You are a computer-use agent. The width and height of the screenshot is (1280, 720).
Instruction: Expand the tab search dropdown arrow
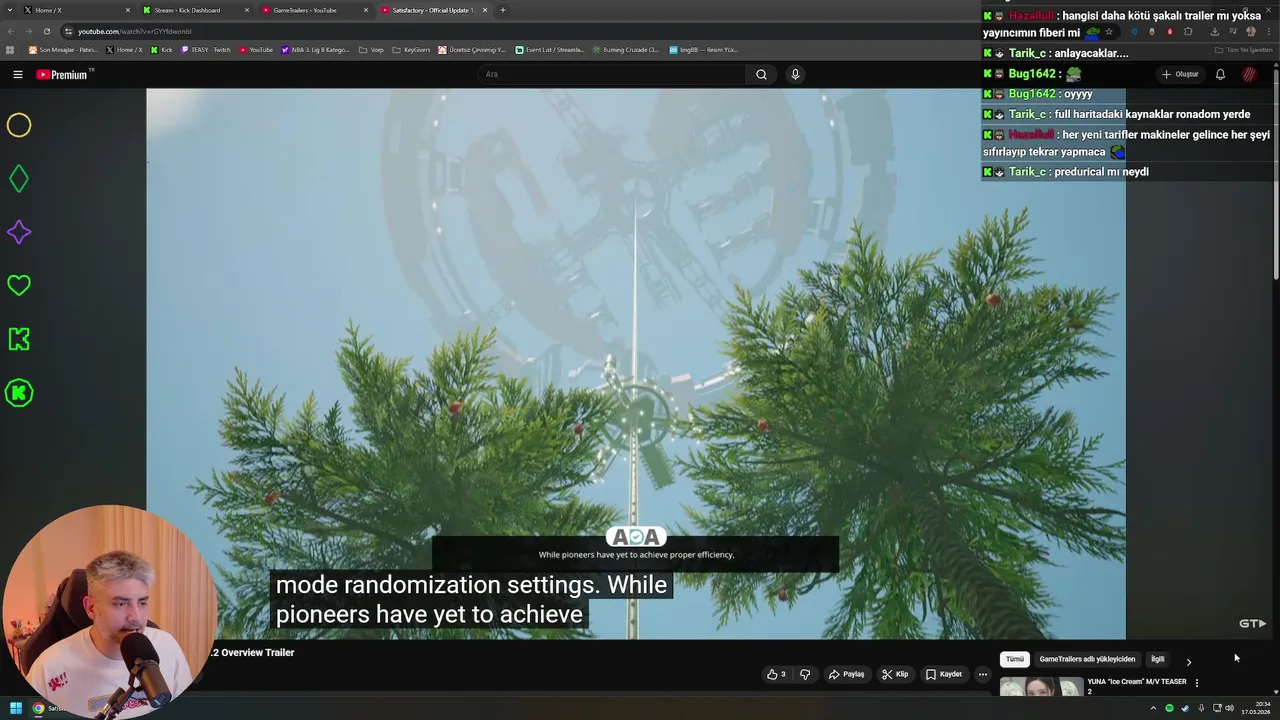pyautogui.click(x=8, y=10)
